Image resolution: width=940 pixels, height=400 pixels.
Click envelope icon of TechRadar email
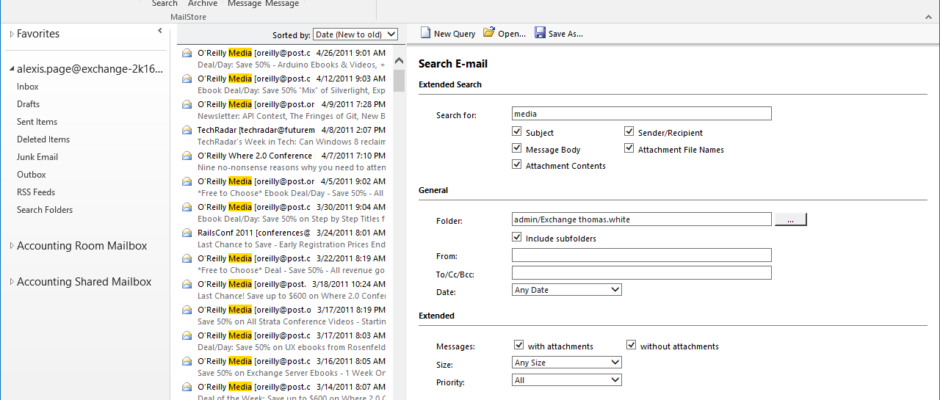(186, 130)
